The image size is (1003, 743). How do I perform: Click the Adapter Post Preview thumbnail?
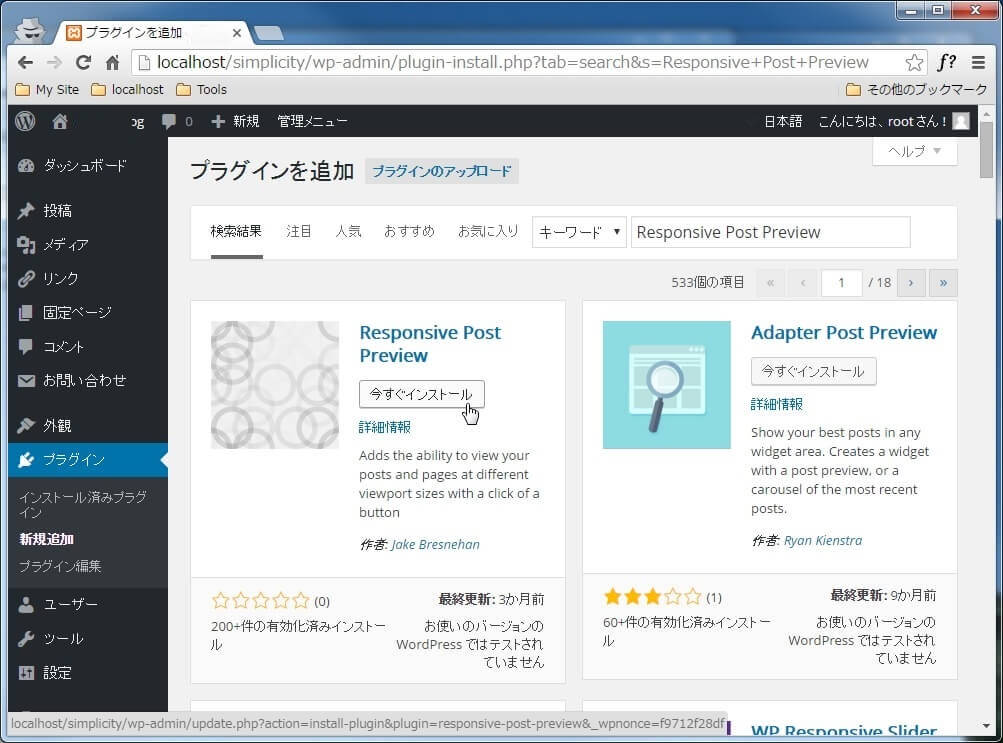[x=666, y=385]
